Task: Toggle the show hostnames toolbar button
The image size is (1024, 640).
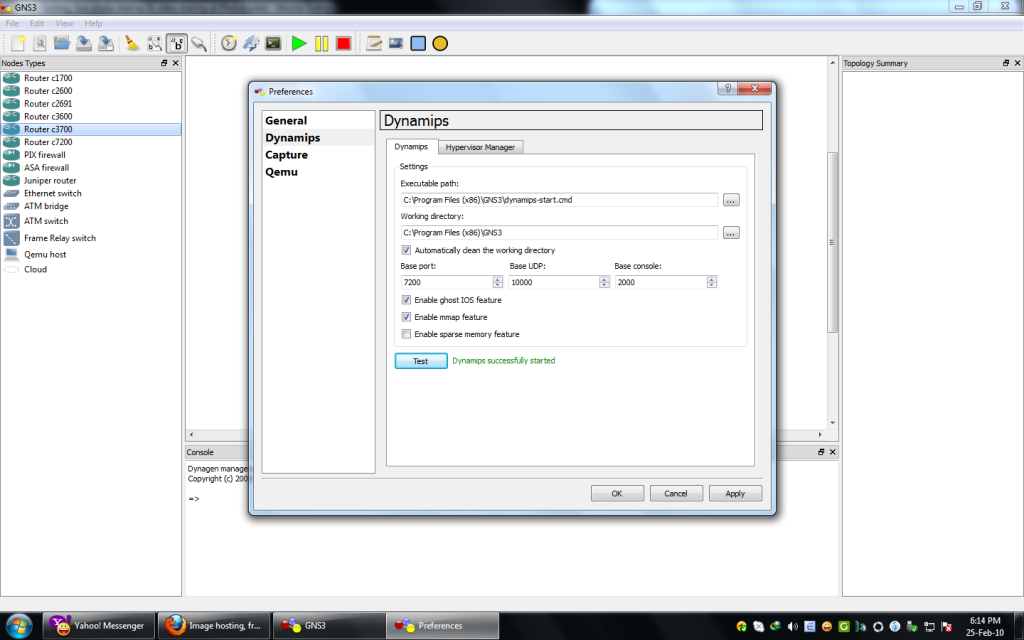Action: pos(177,44)
